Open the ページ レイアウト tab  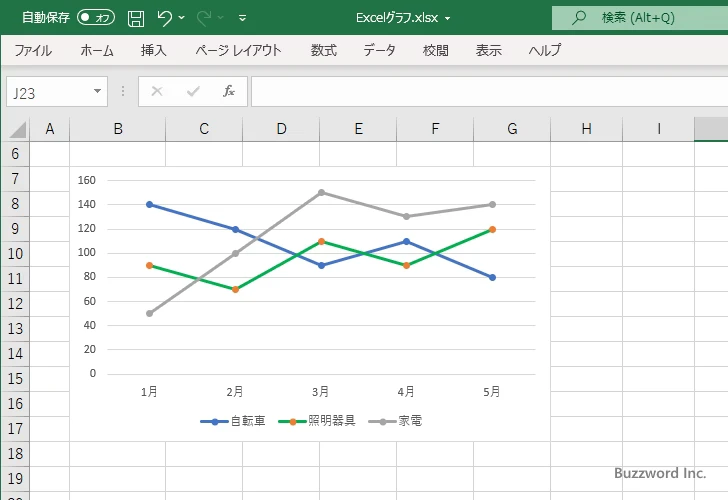coord(238,50)
